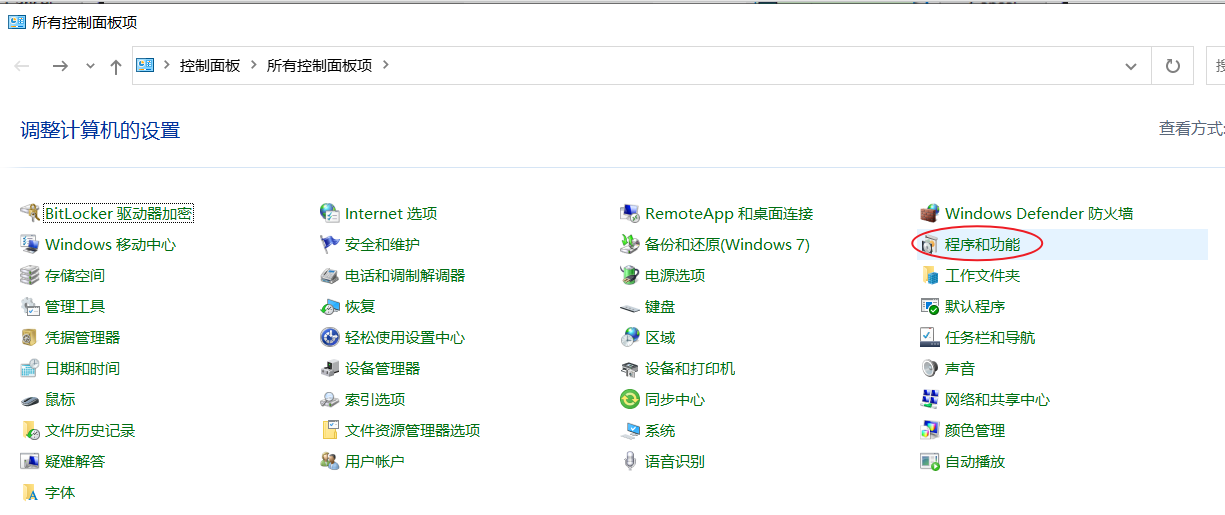The width and height of the screenshot is (1225, 515).
Task: Go forward with the Forward arrow
Action: [60, 66]
